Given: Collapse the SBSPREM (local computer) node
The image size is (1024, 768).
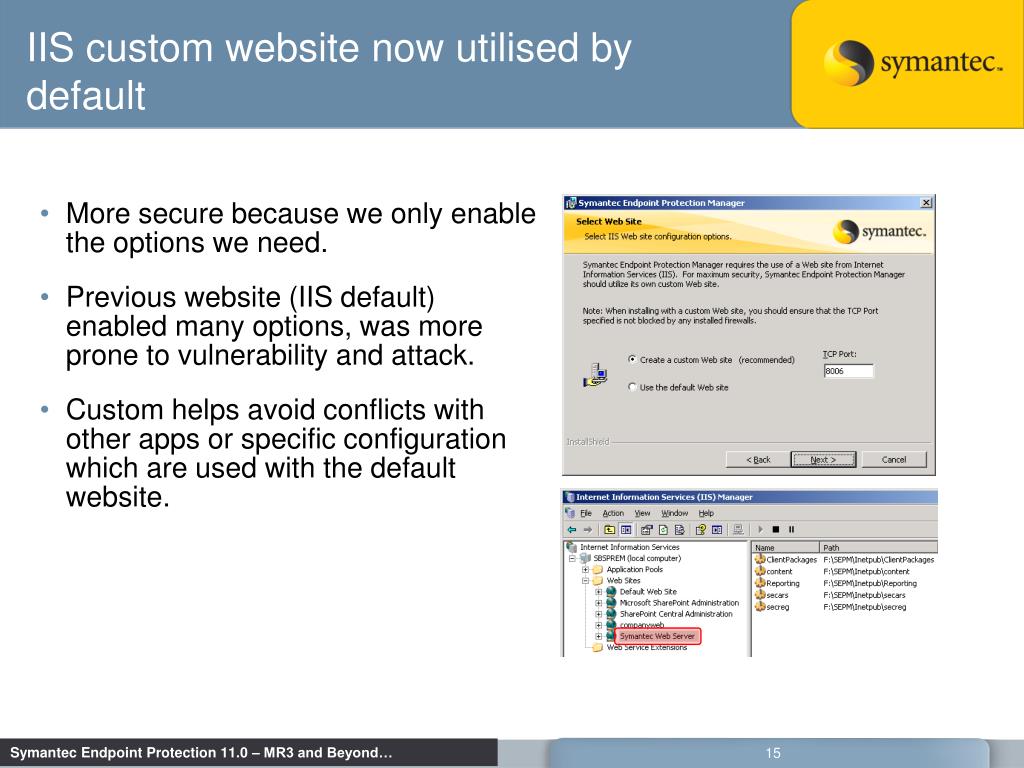Looking at the screenshot, I should click(572, 558).
